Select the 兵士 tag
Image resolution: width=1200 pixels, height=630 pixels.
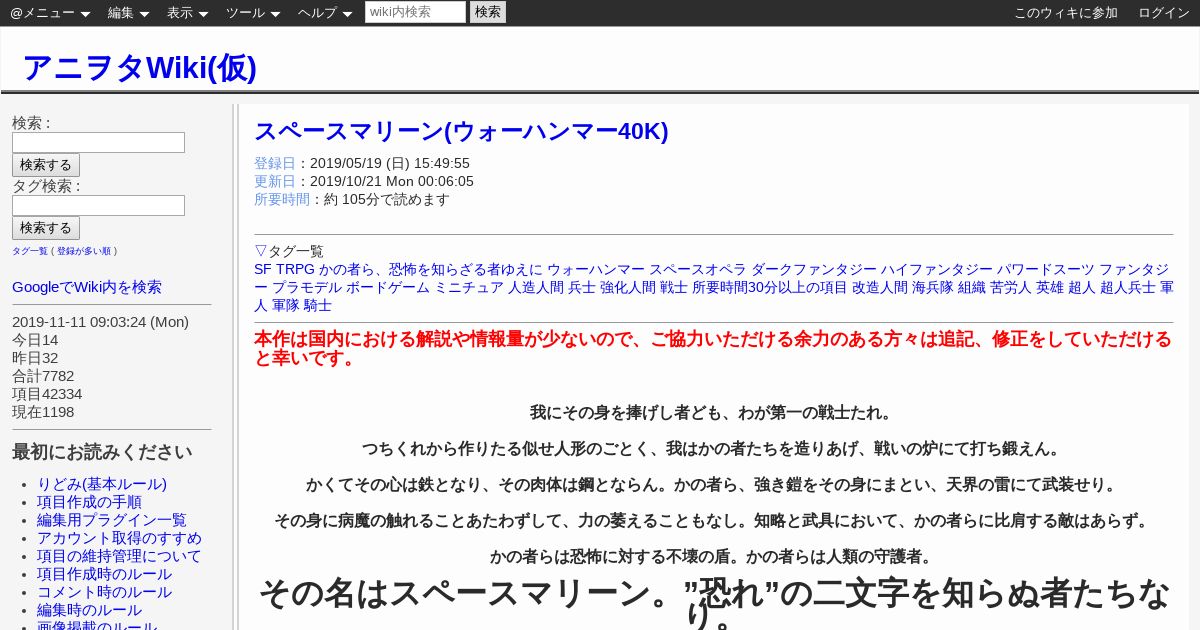point(582,287)
